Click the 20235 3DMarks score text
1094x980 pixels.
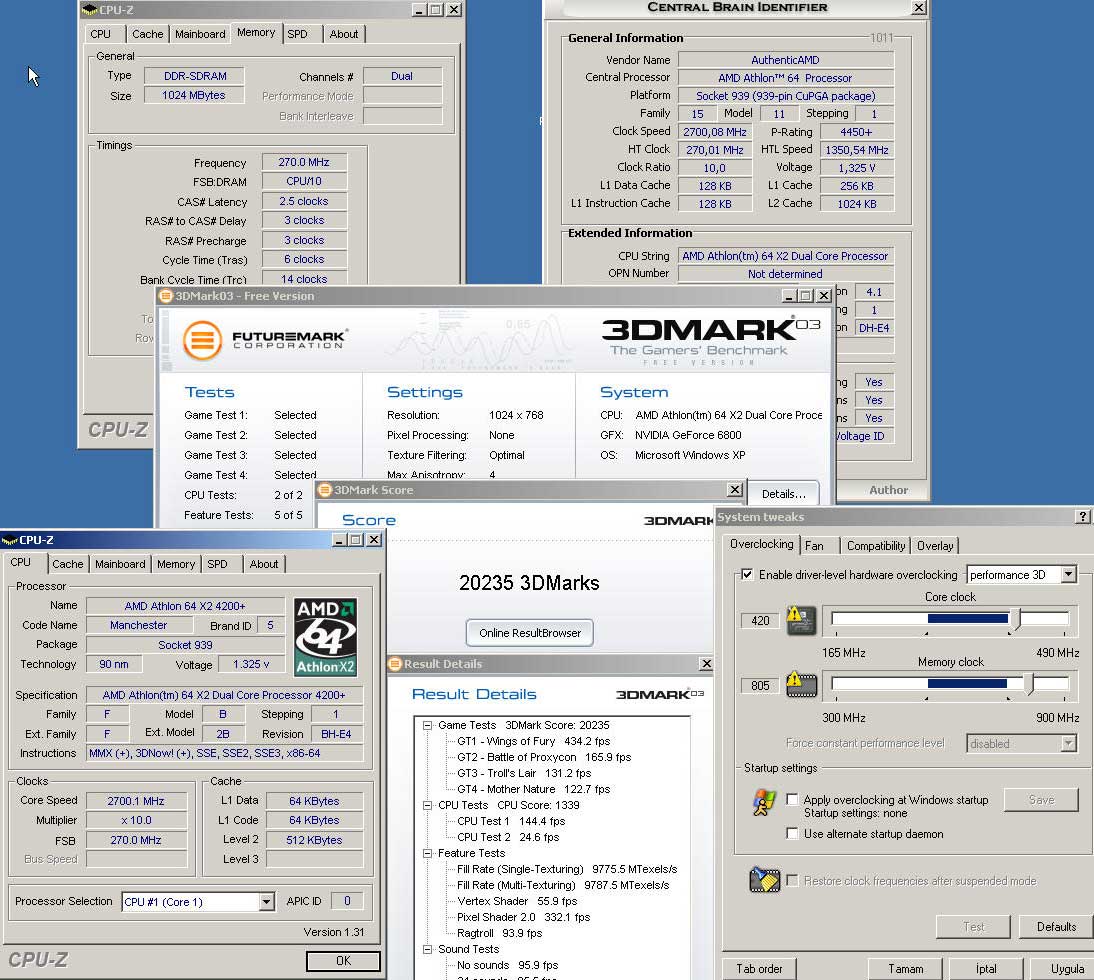[529, 582]
